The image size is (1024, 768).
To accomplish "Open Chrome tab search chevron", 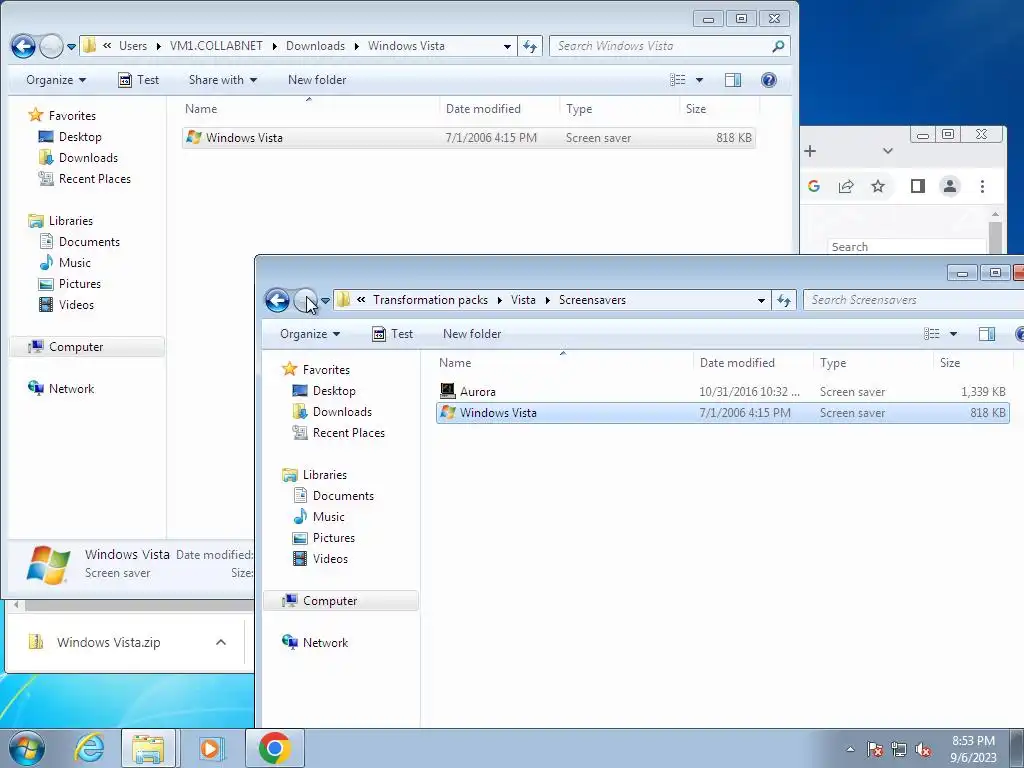I will coord(888,151).
